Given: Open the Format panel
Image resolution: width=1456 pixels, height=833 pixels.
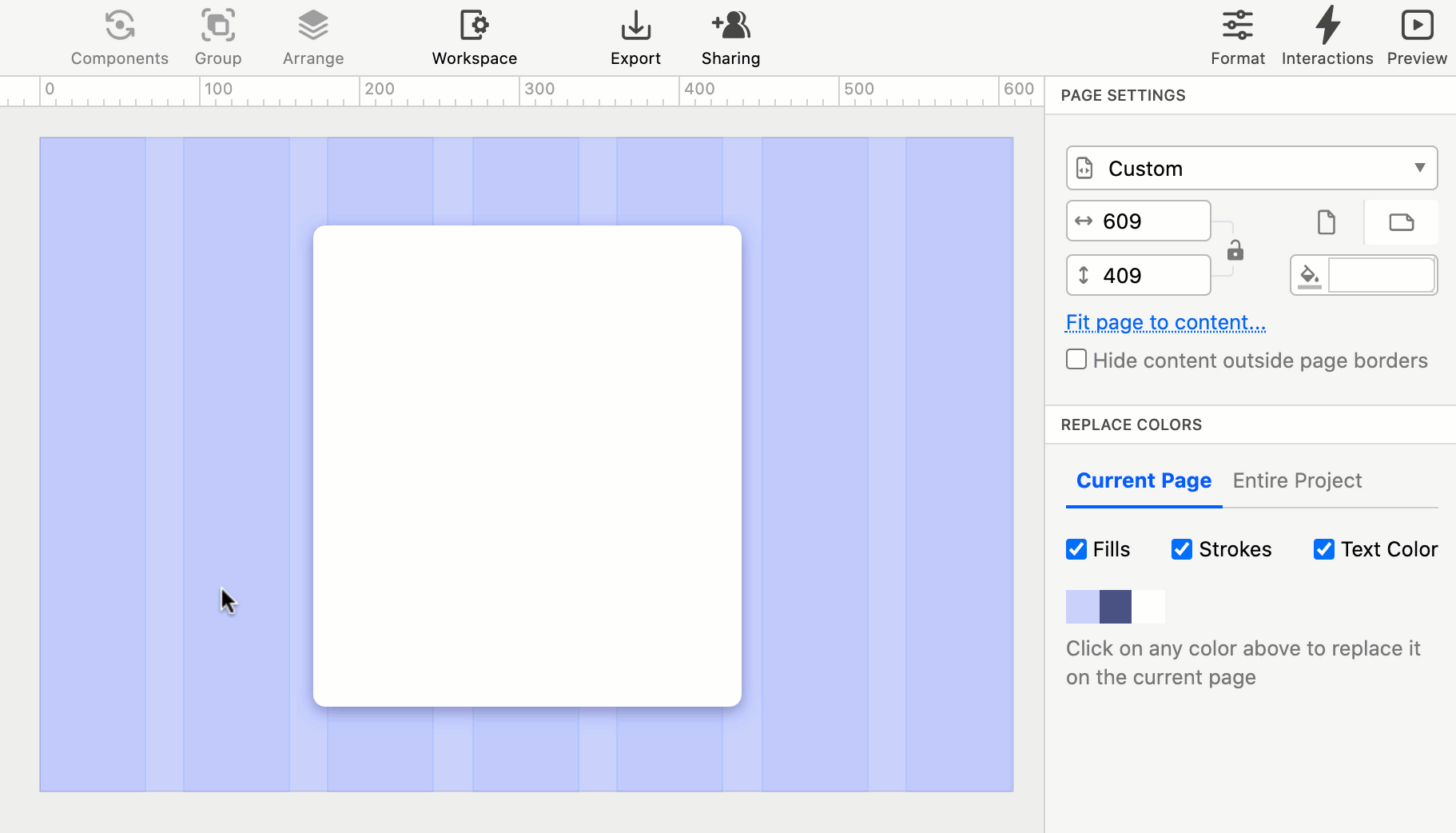Looking at the screenshot, I should tap(1236, 36).
